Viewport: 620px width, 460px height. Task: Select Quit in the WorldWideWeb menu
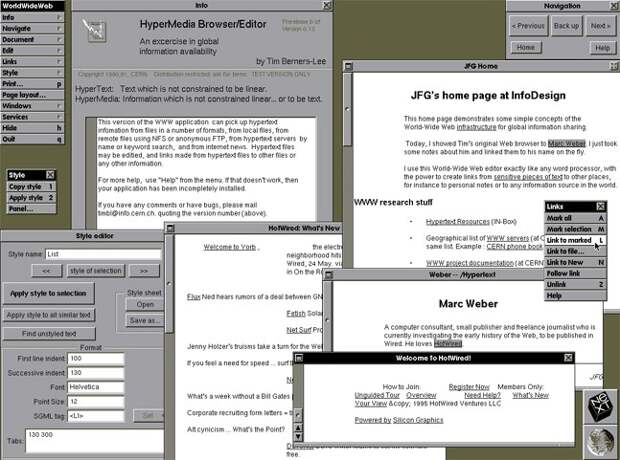click(x=32, y=139)
